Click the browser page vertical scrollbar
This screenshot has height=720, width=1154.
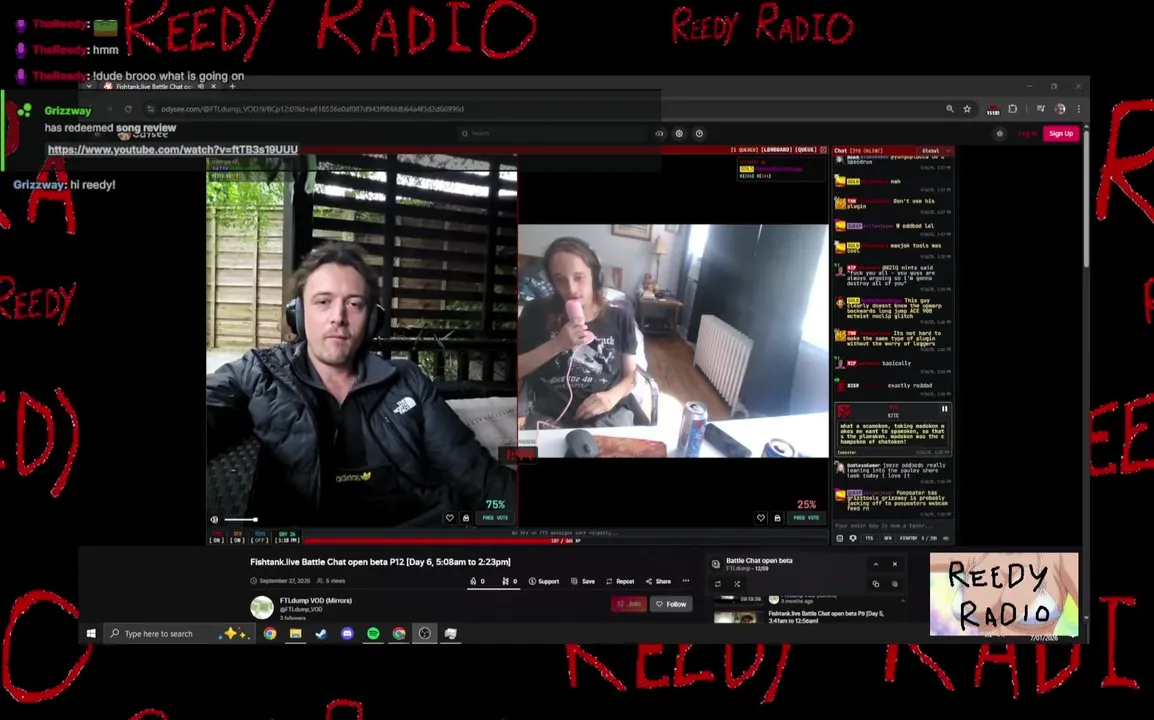1086,201
